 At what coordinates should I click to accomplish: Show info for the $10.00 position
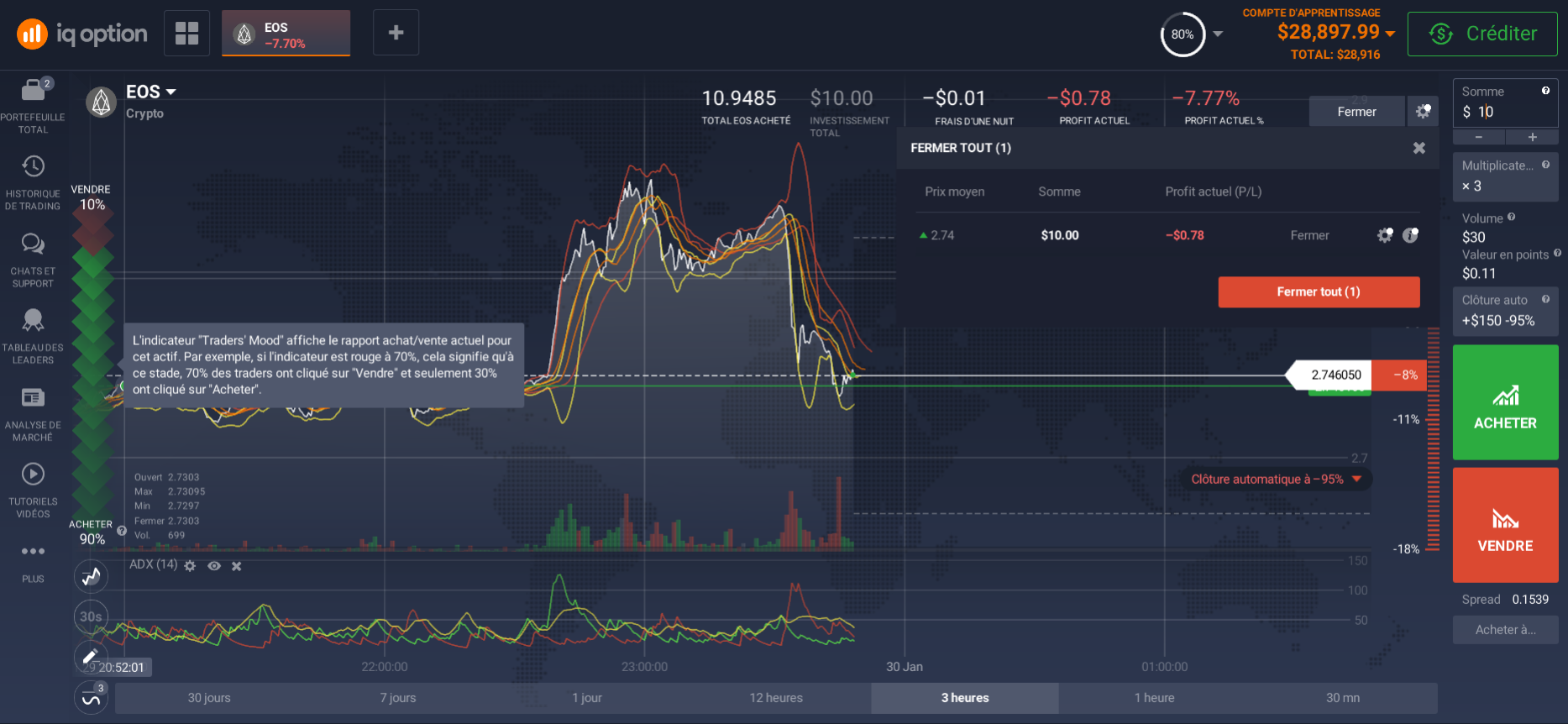1410,235
